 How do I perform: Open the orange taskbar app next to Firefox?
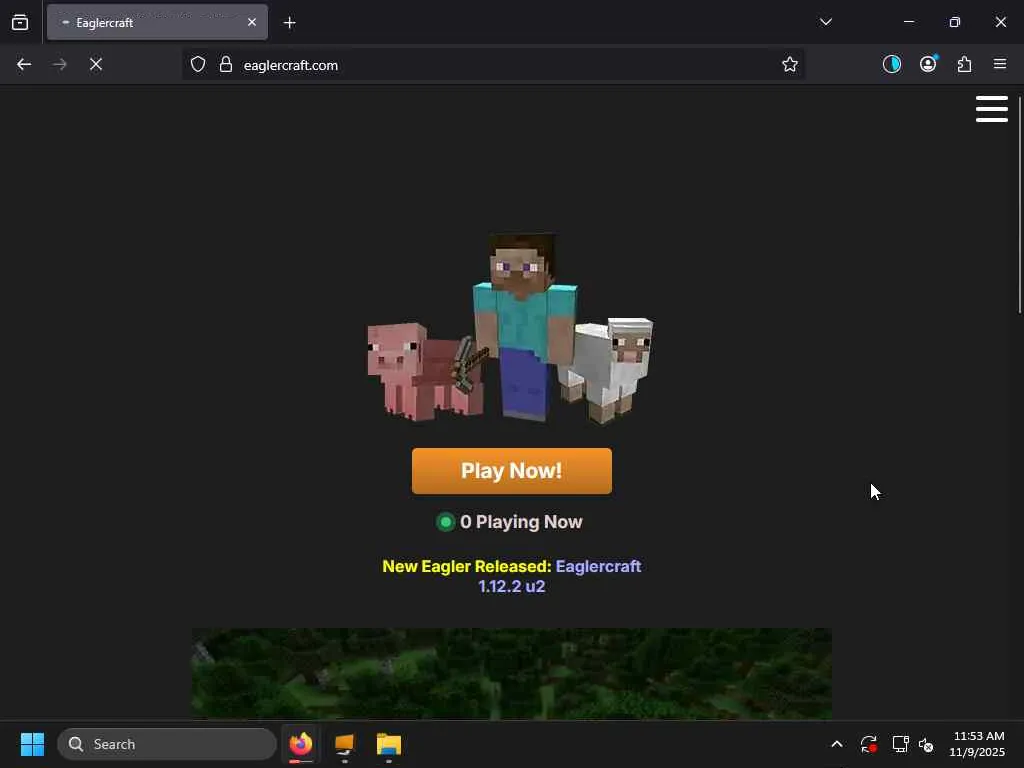point(345,744)
